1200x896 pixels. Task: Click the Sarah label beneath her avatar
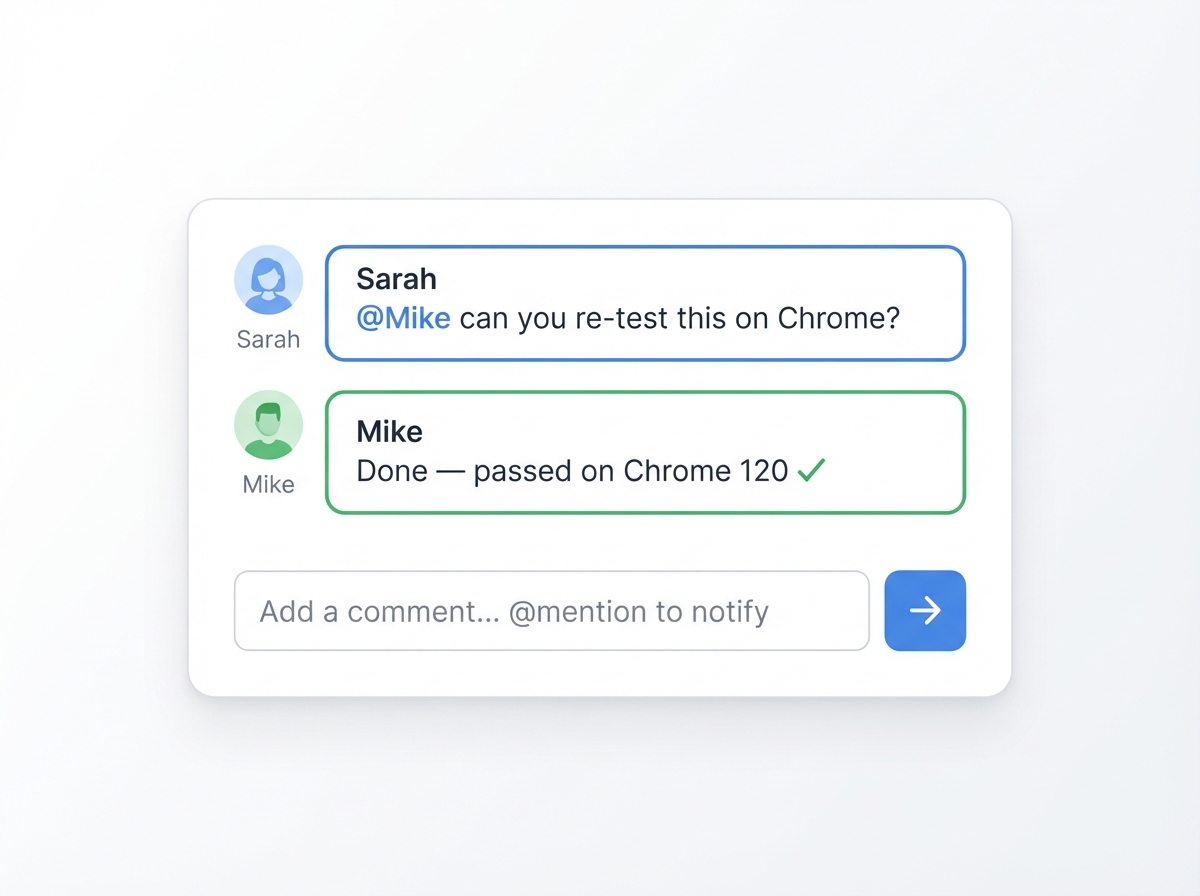click(268, 340)
